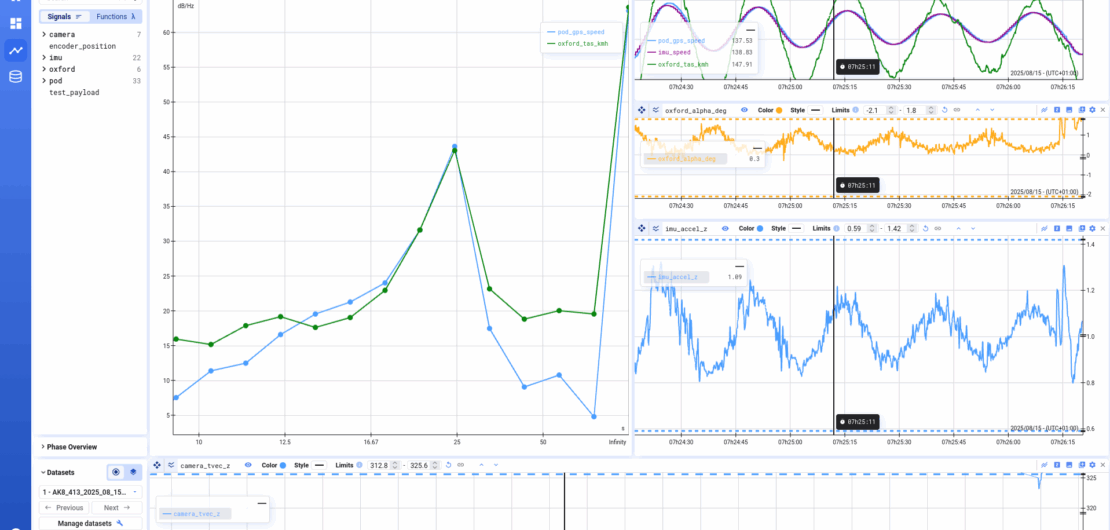The image size is (1110, 530).
Task: Click link-limits icon on camera_tvec_z plot
Action: click(x=460, y=465)
